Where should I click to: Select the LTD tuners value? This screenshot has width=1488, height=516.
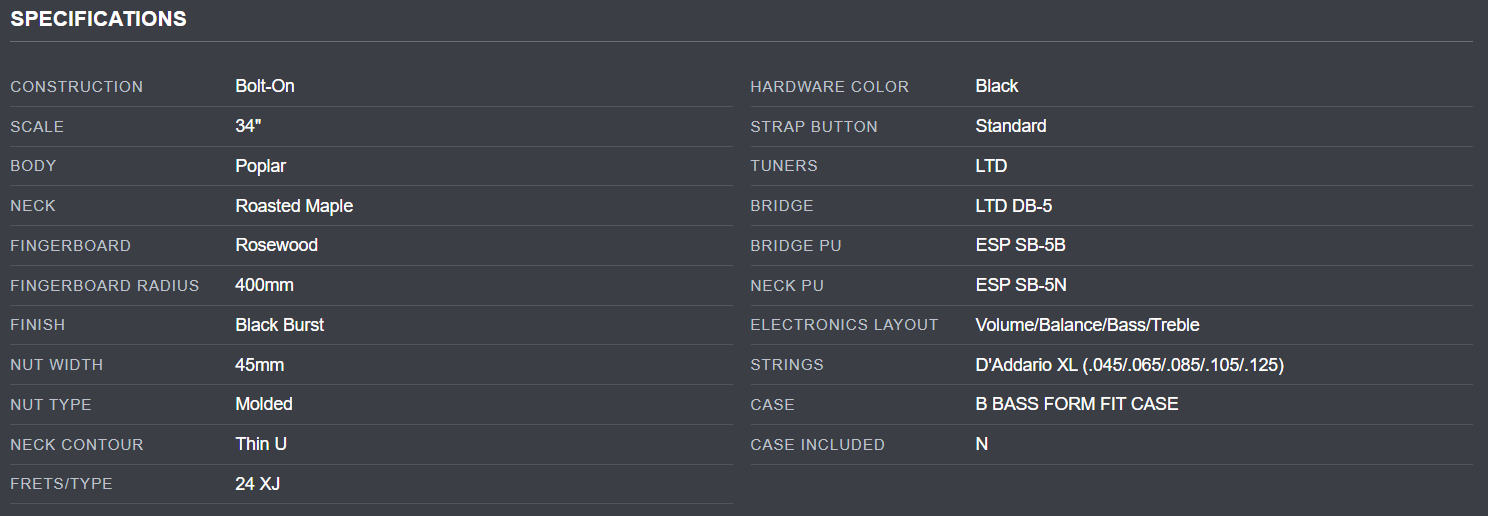coord(991,166)
